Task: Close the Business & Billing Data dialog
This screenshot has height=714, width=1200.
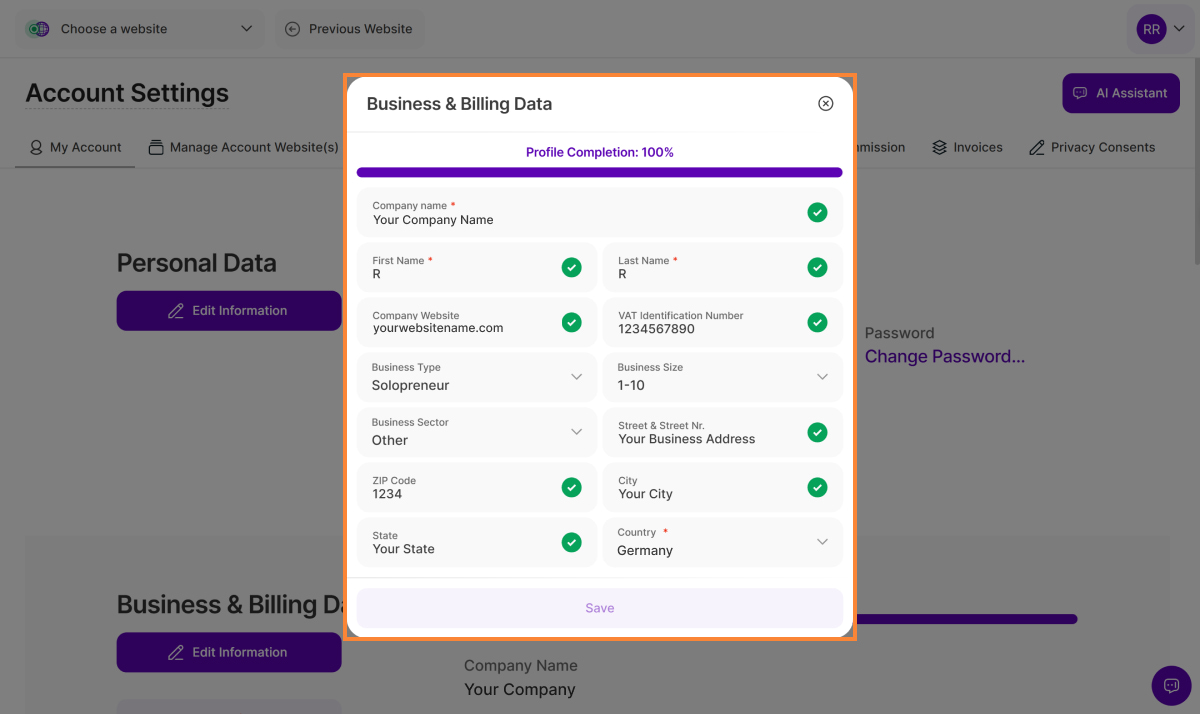Action: 825,104
